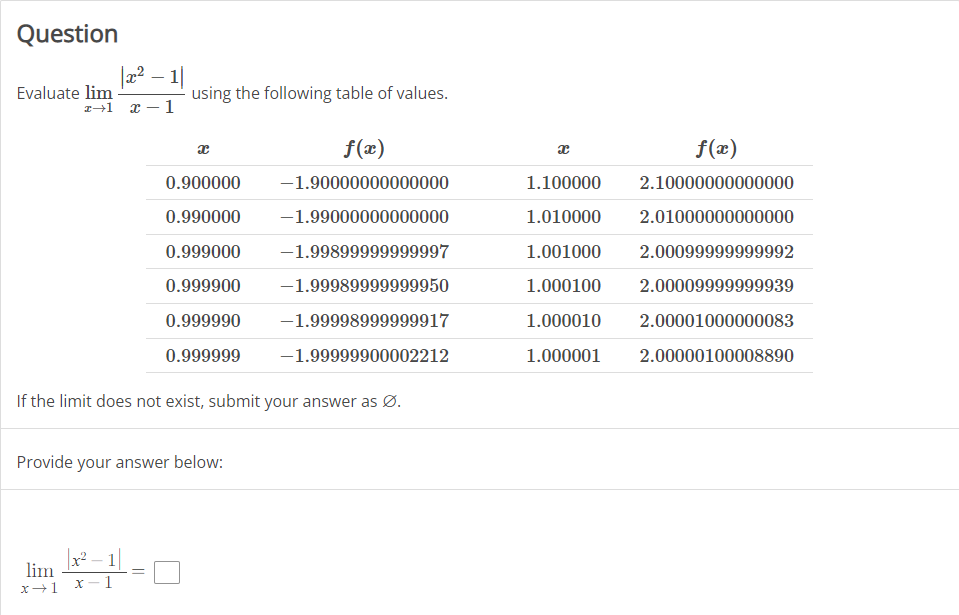Click the answer input box
This screenshot has height=615, width=959.
167,572
